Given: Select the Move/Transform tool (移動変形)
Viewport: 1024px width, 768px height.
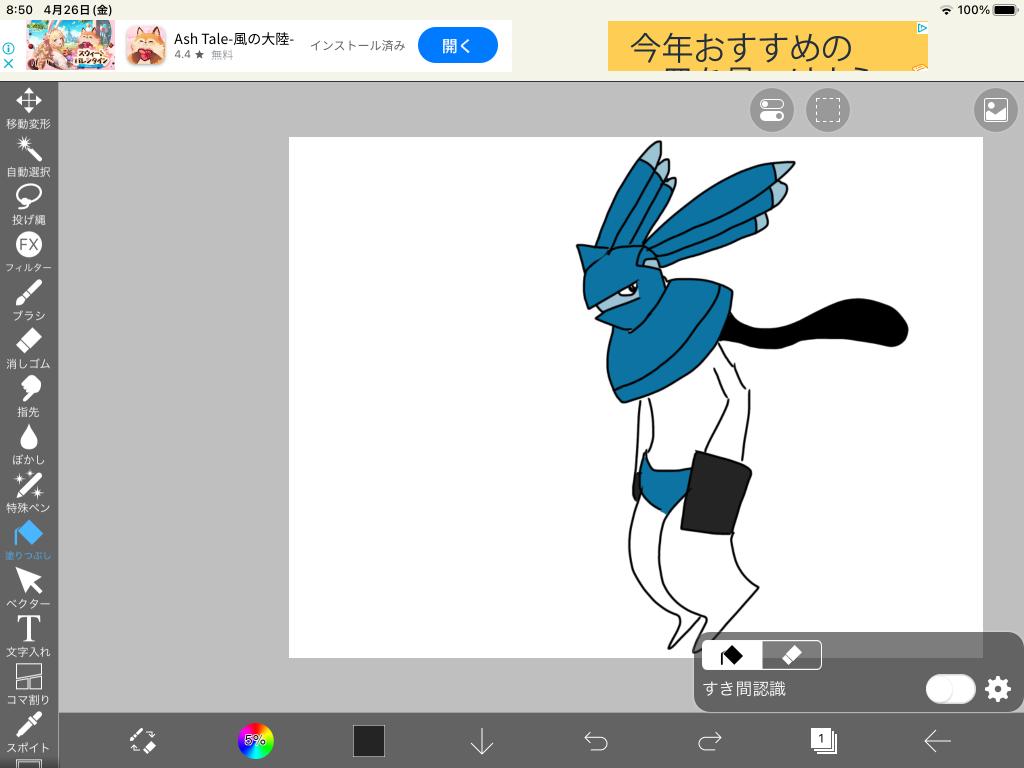Looking at the screenshot, I should pos(28,107).
